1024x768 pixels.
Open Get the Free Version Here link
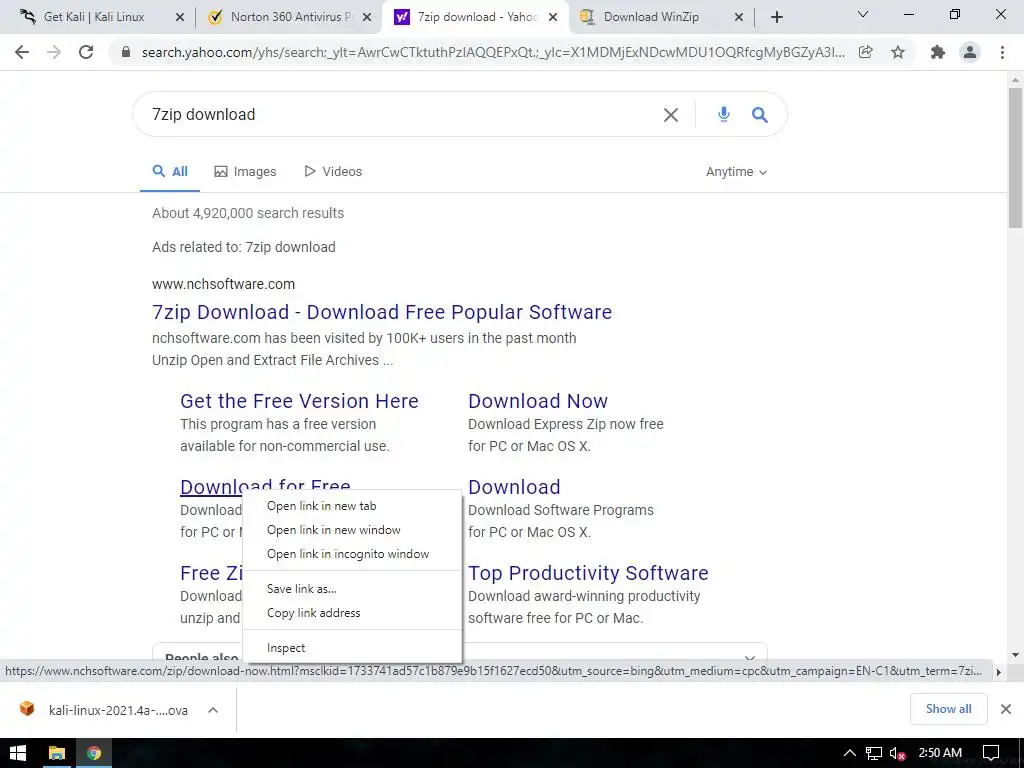[299, 401]
